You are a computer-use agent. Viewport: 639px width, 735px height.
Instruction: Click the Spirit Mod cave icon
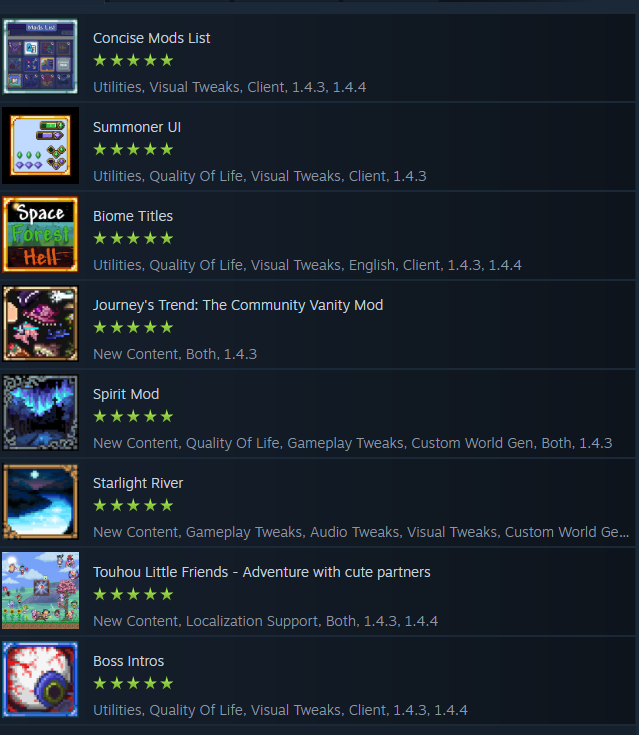point(40,412)
